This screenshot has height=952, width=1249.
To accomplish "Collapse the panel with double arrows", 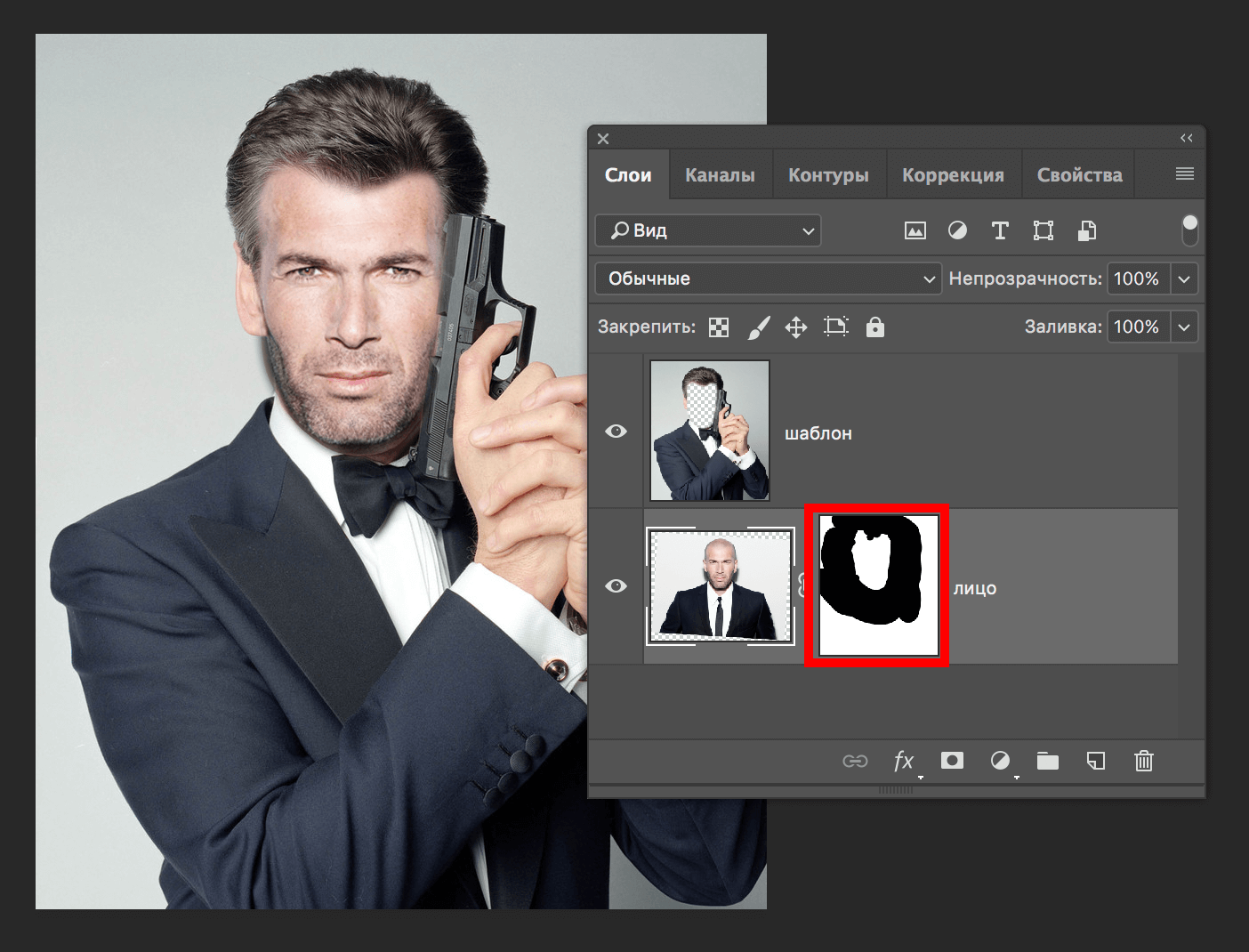I will click(x=1186, y=138).
